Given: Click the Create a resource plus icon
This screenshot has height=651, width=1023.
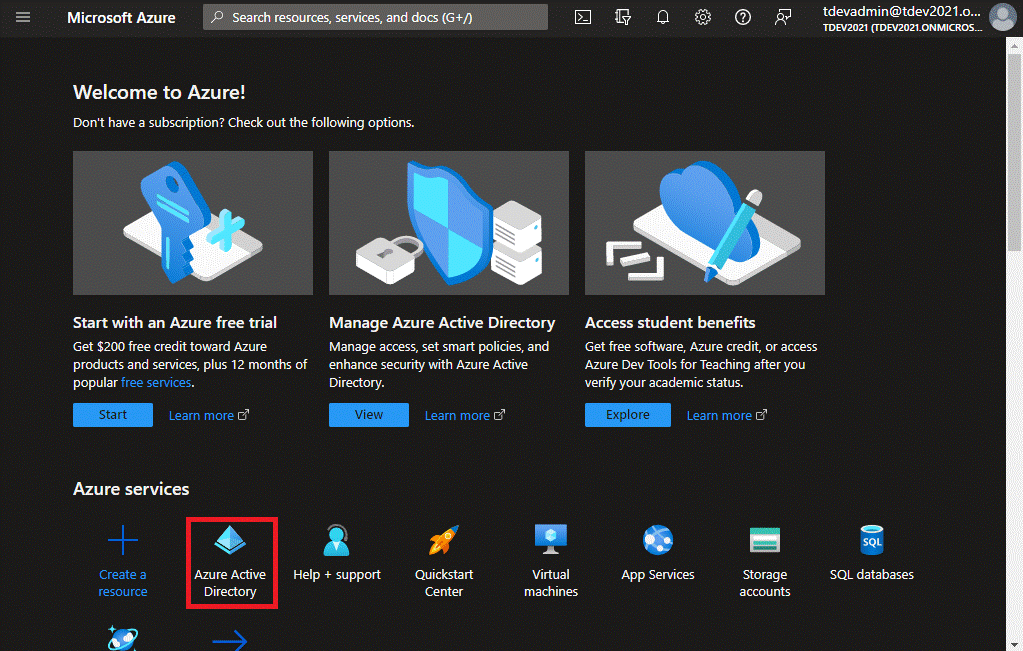Looking at the screenshot, I should [123, 540].
